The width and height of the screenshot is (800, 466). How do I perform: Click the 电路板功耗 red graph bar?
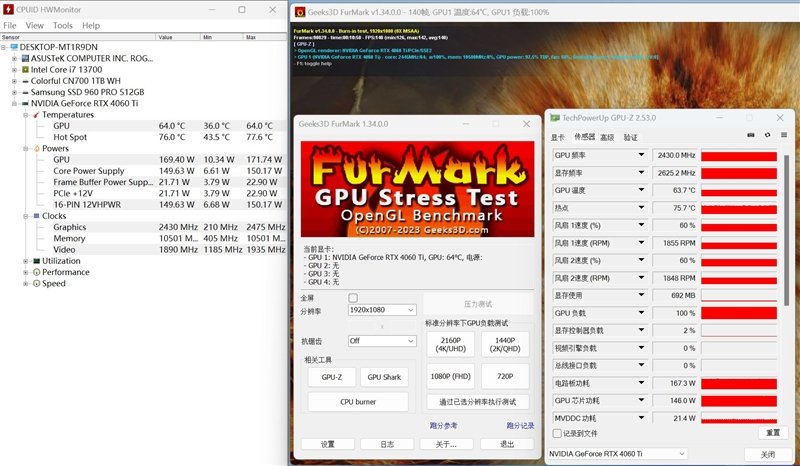(739, 383)
